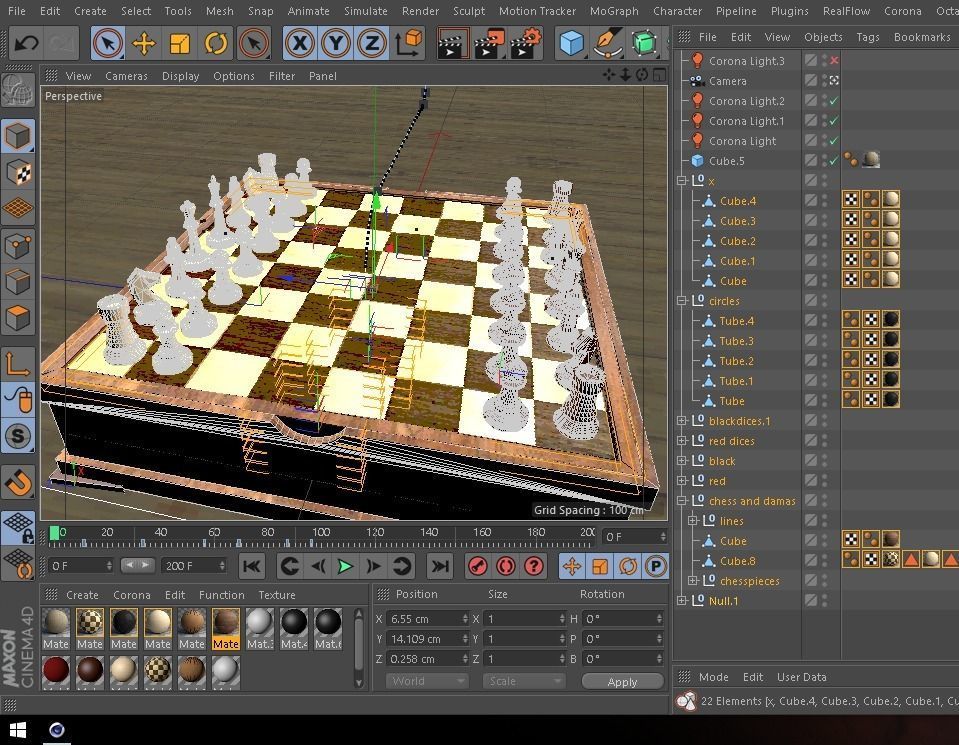The width and height of the screenshot is (959, 745).
Task: Play the animation forwards
Action: (x=345, y=566)
